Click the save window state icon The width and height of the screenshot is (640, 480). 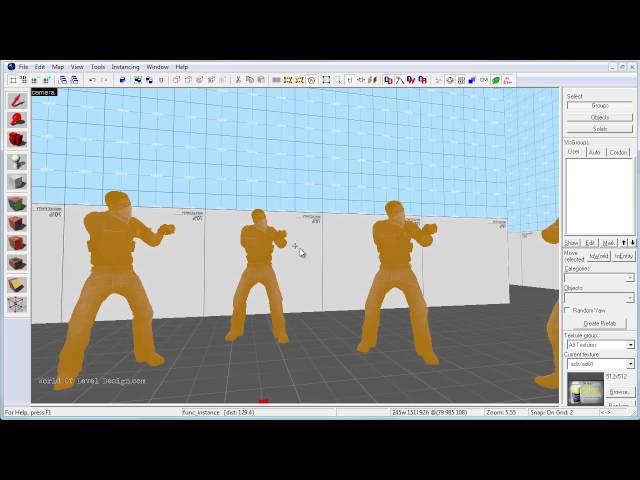(74, 80)
